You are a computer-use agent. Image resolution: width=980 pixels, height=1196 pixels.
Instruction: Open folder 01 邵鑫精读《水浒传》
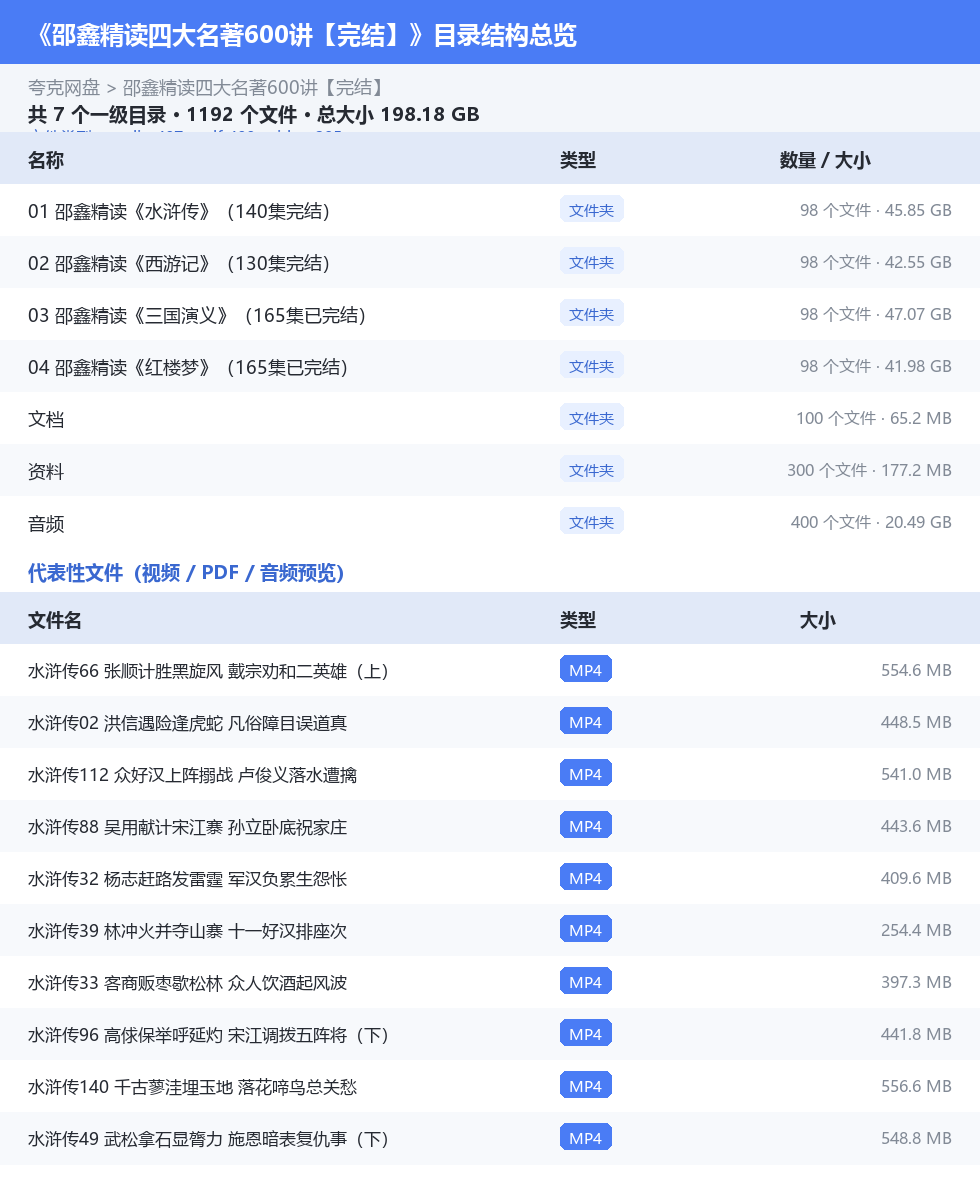point(490,211)
